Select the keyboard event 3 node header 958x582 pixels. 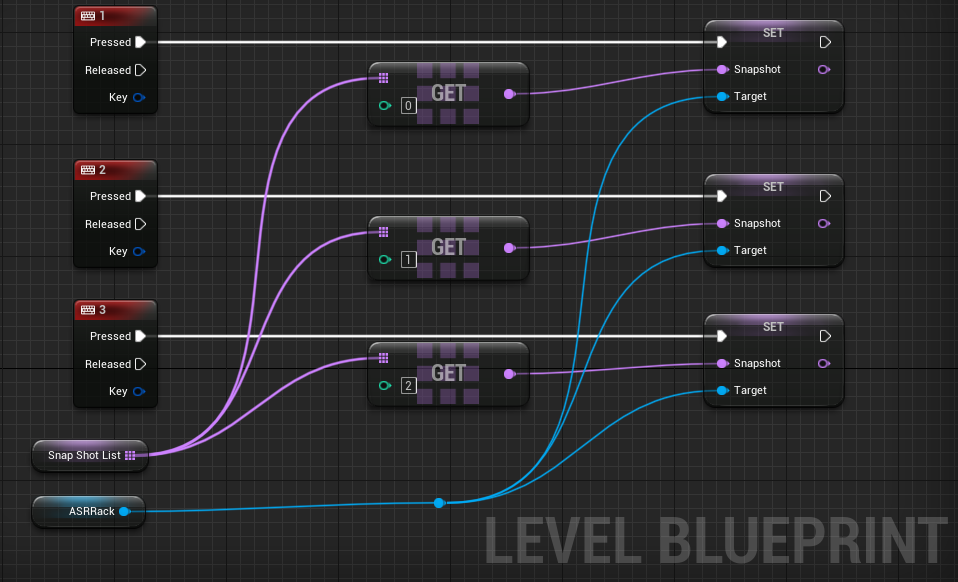pos(115,310)
